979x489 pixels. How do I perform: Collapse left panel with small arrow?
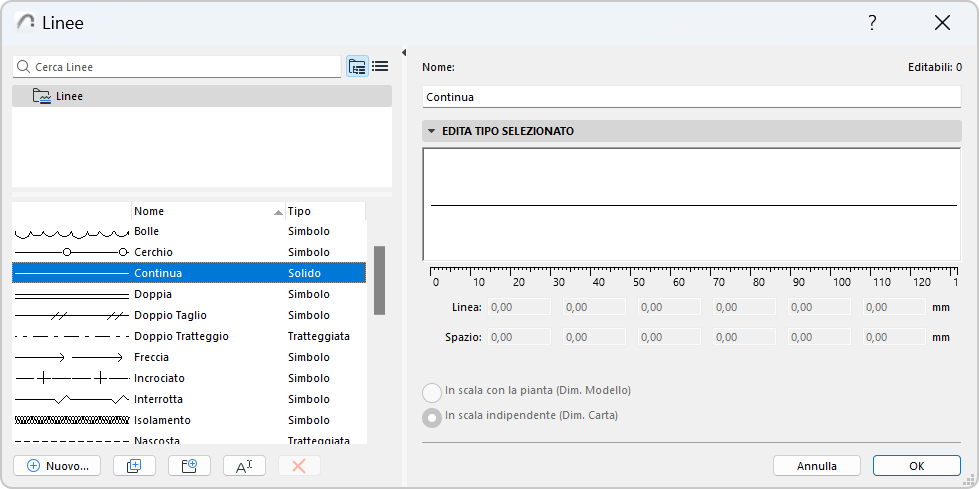[404, 52]
